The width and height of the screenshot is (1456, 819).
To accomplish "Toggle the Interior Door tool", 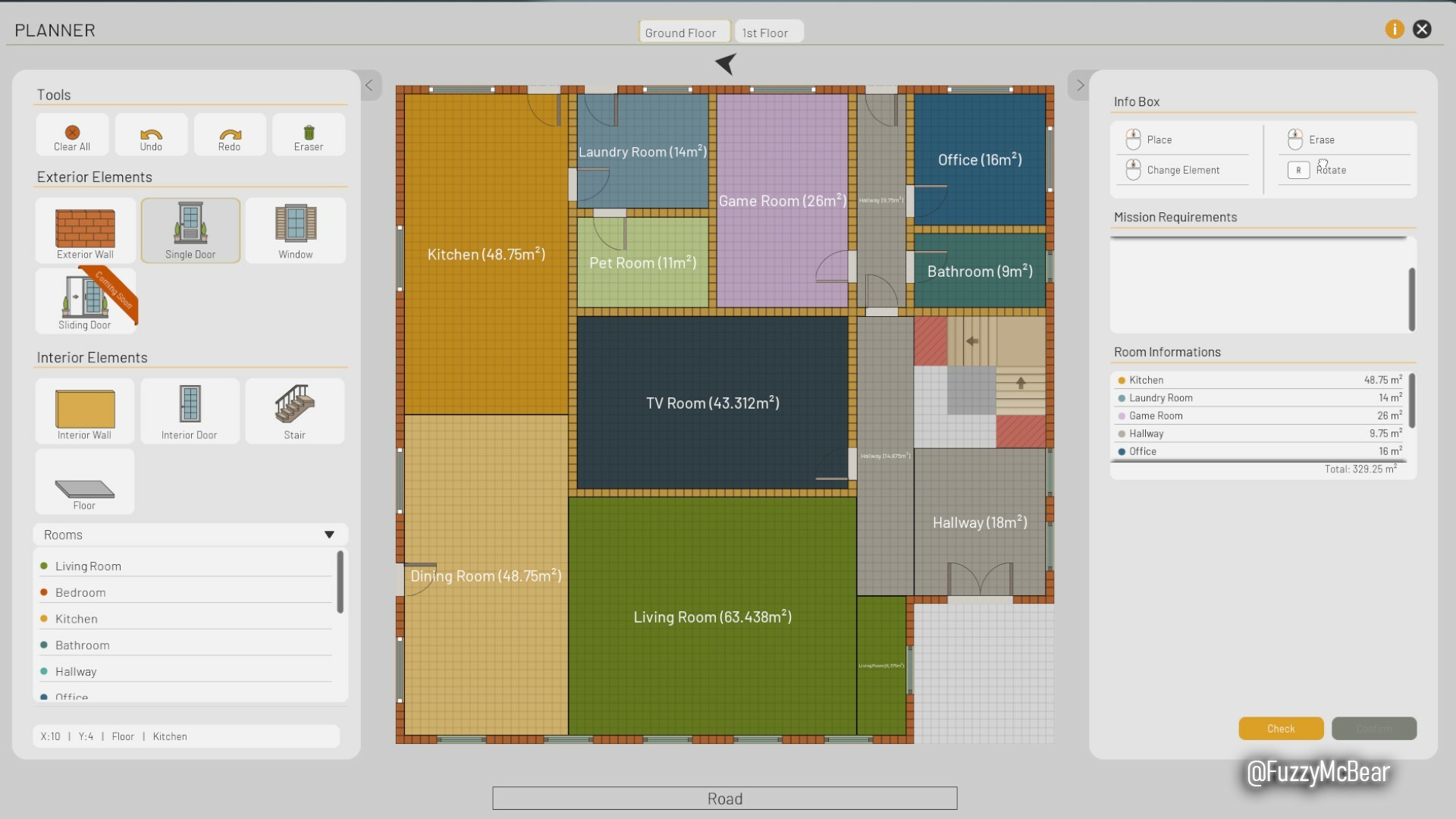I will [189, 410].
